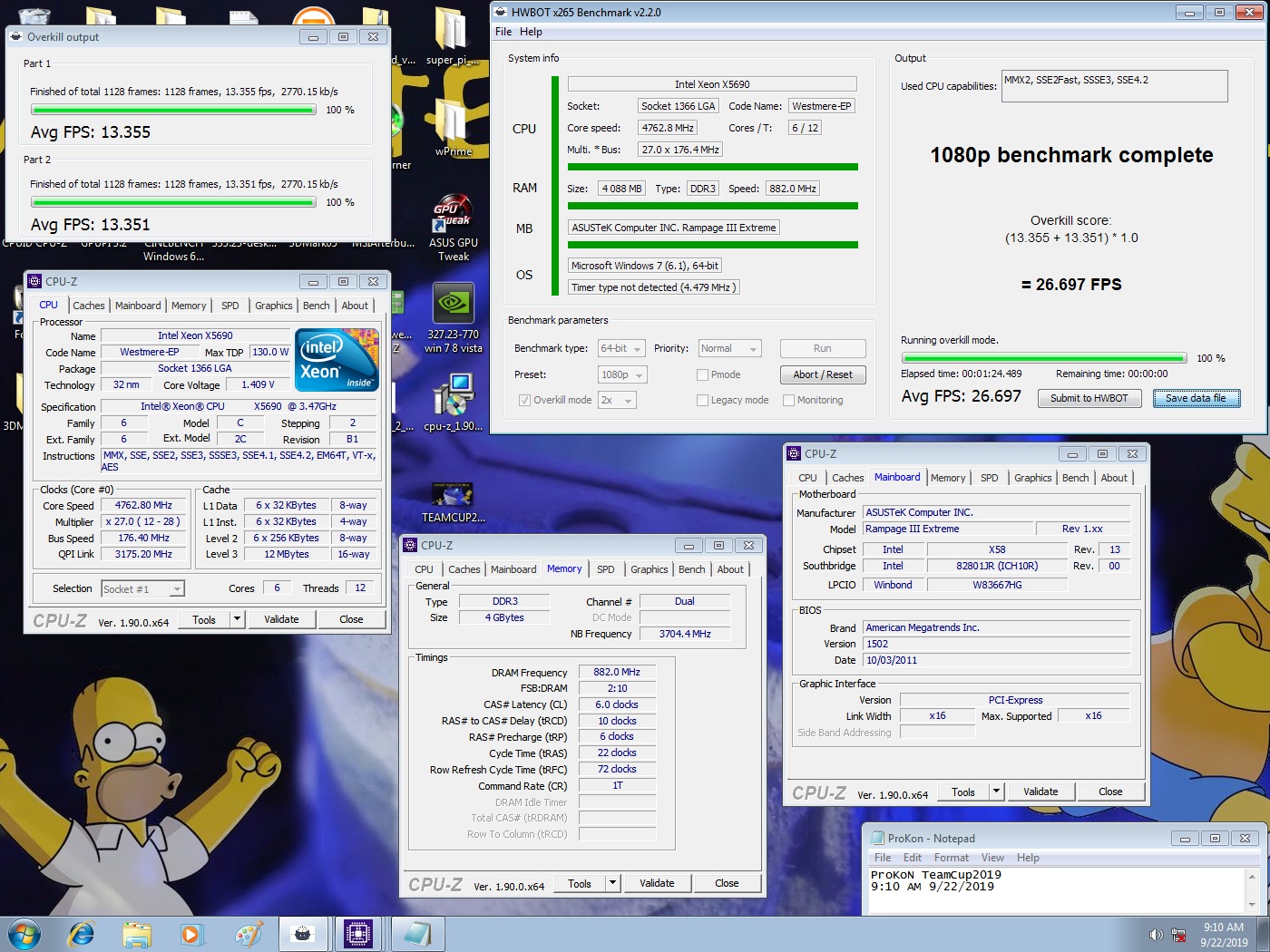The height and width of the screenshot is (952, 1270).
Task: Click the Intel Xeon inside logo in CPU-Z
Action: click(x=337, y=360)
